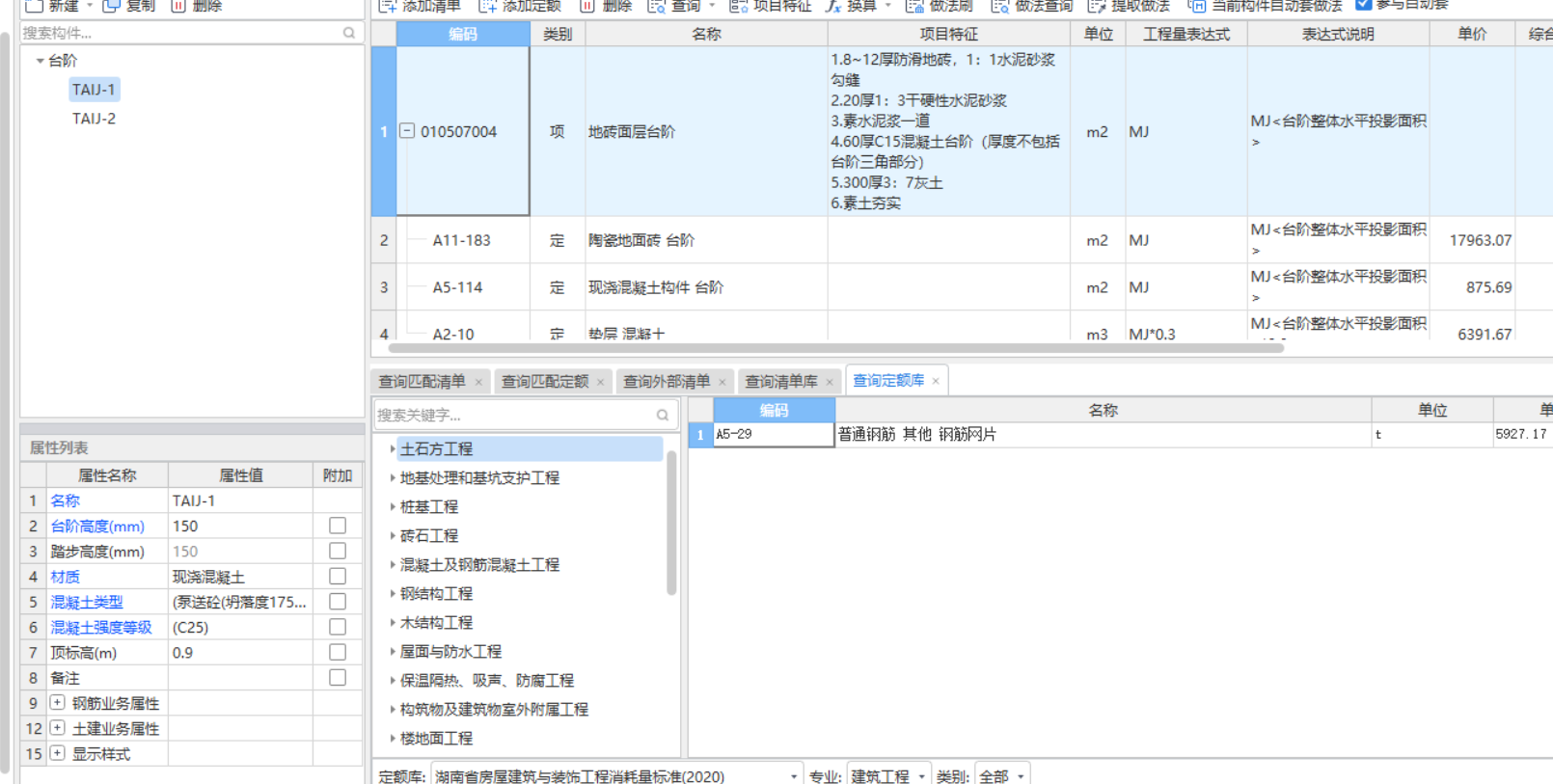
Task: Switch to the 查询匹配定额 tab
Action: point(544,382)
